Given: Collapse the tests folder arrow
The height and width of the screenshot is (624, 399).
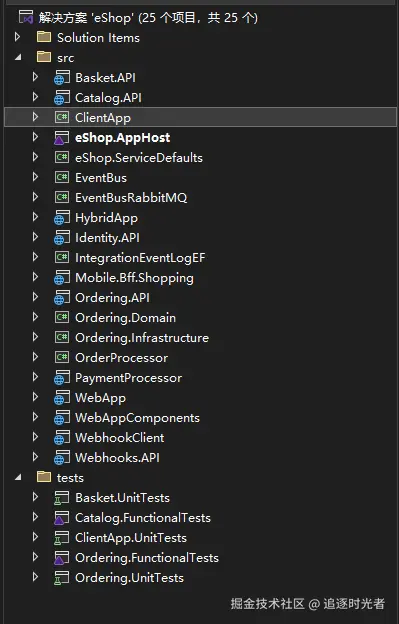Looking at the screenshot, I should (18, 477).
